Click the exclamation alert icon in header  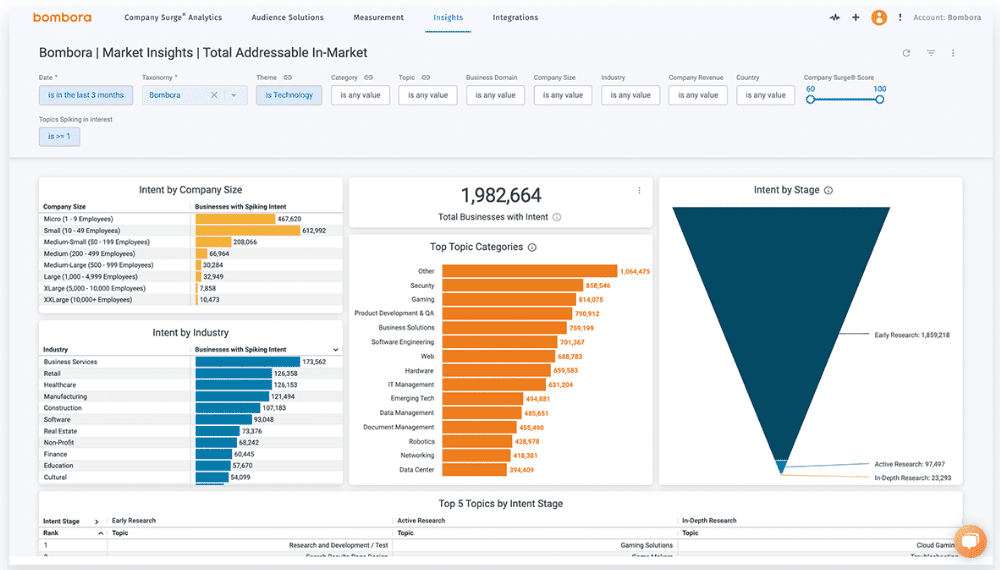[x=900, y=17]
